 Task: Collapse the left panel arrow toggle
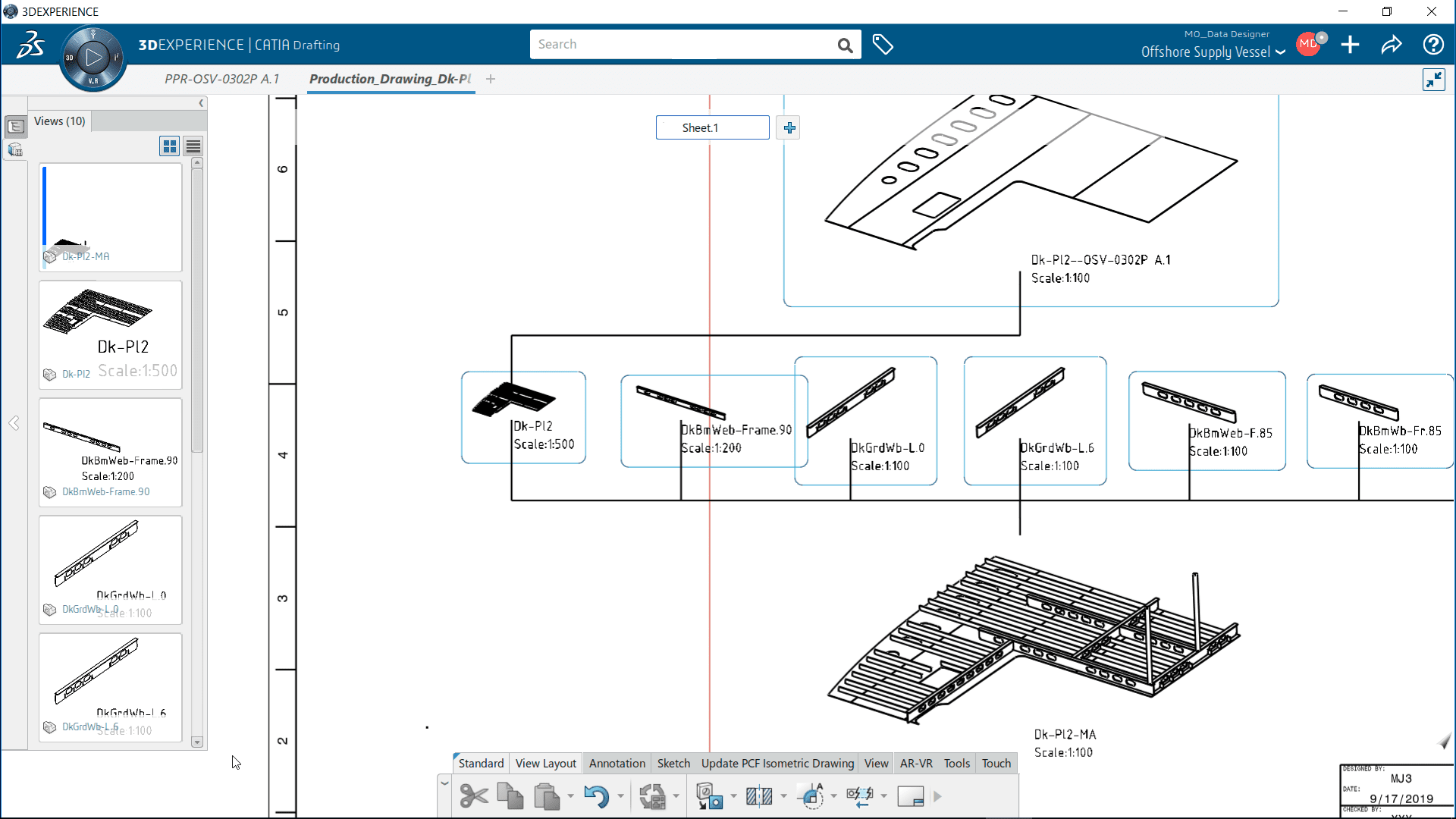pyautogui.click(x=200, y=103)
